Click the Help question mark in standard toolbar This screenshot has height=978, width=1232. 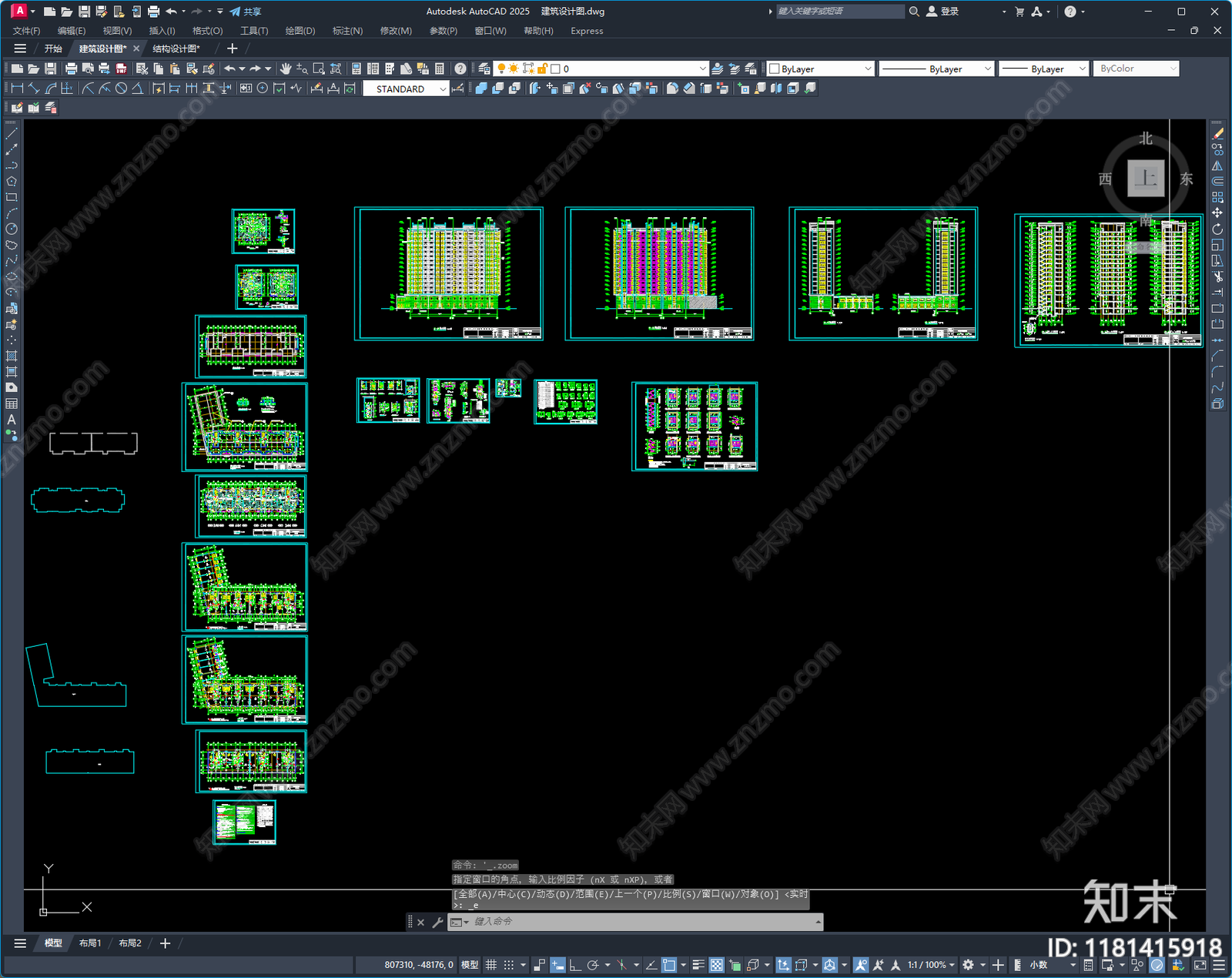click(460, 69)
